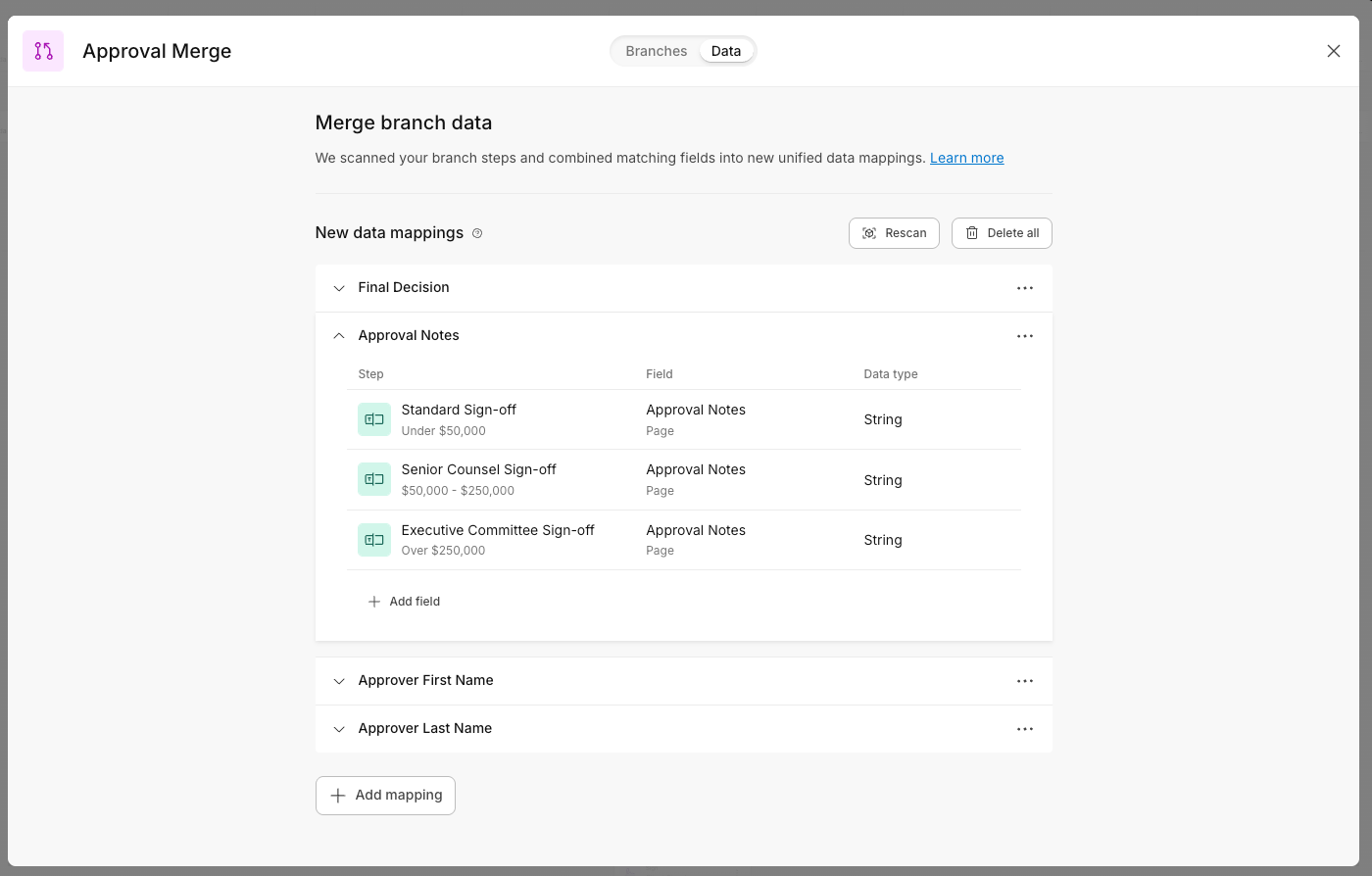The width and height of the screenshot is (1372, 876).
Task: Expand the Final Decision mapping
Action: [x=339, y=288]
